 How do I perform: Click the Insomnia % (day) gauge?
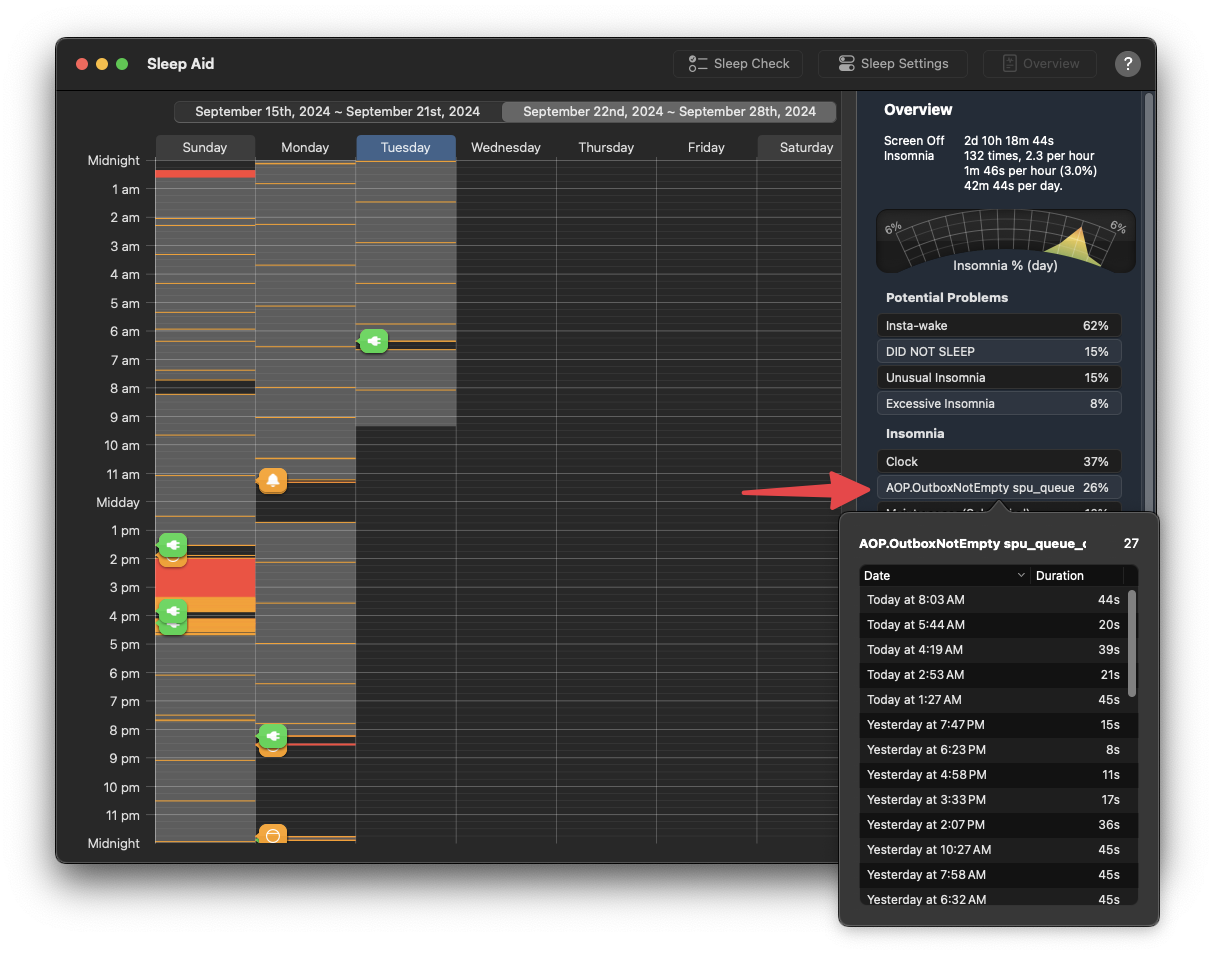tap(1005, 242)
